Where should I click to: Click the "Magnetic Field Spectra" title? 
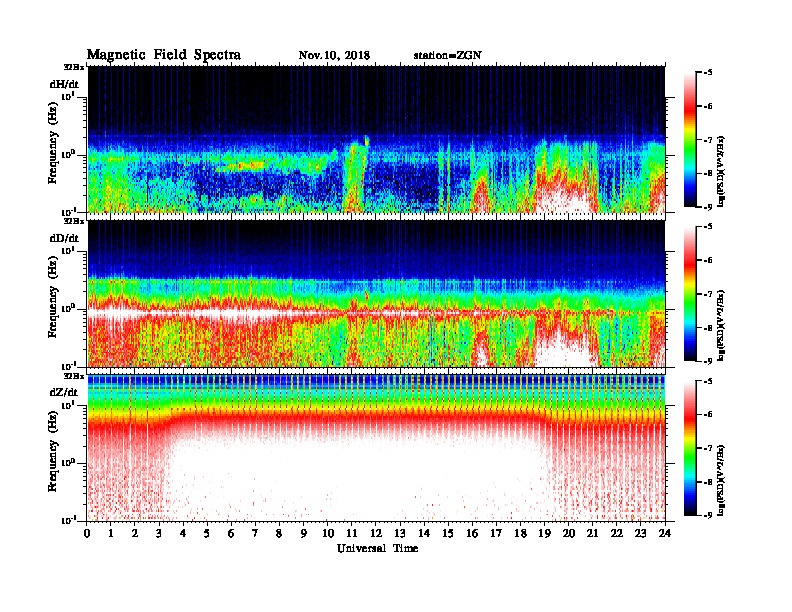click(164, 55)
